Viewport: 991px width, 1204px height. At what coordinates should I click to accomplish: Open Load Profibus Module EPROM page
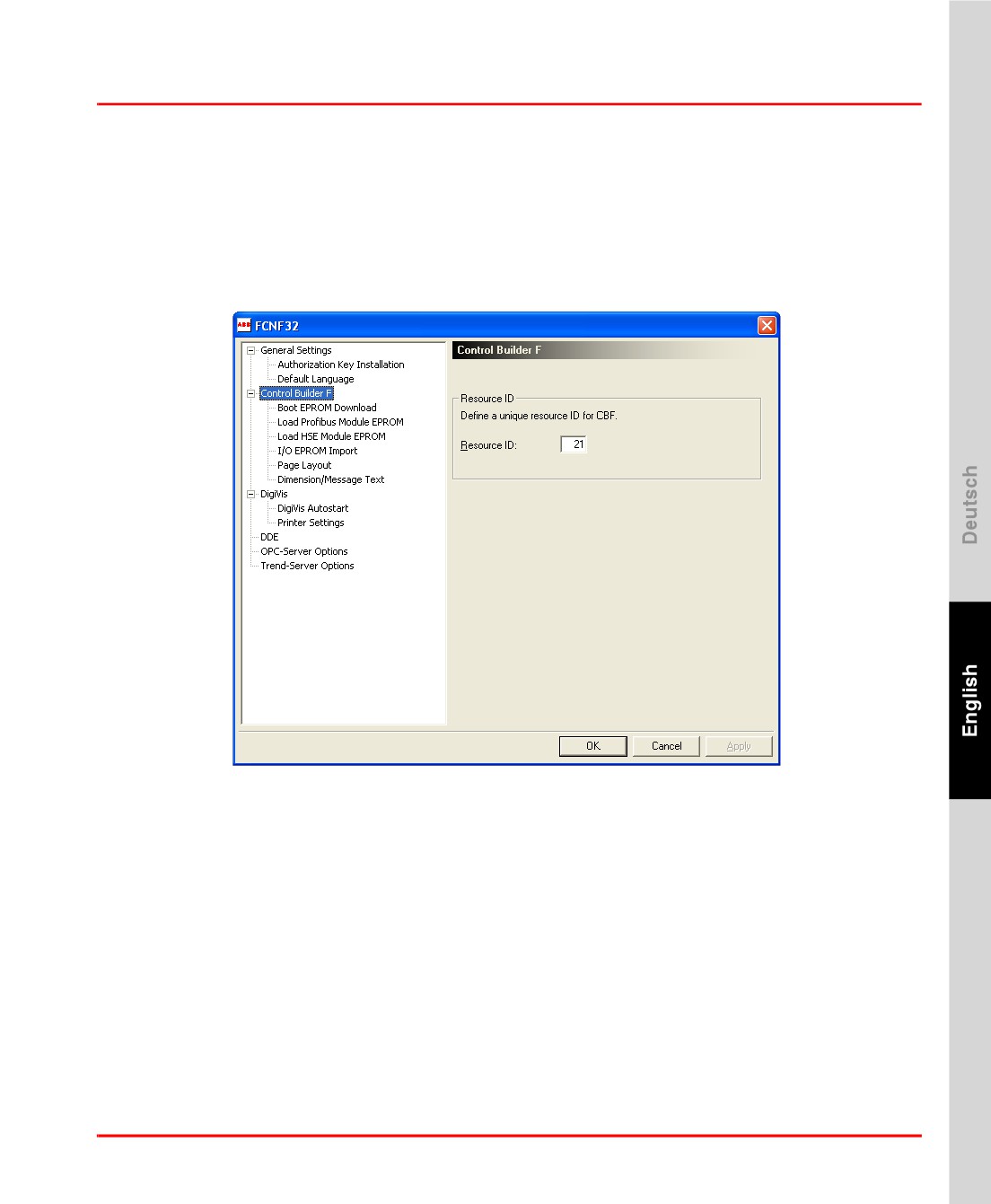340,423
